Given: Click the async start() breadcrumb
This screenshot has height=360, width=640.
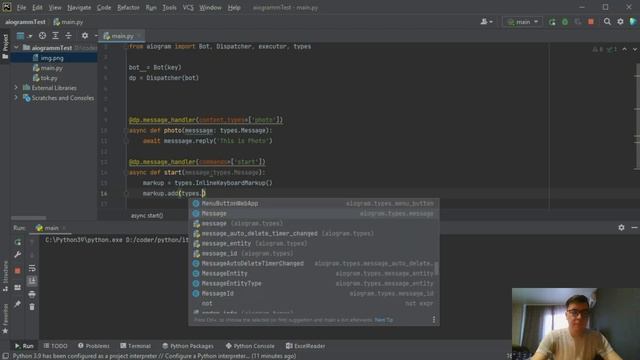Looking at the screenshot, I should [x=147, y=216].
